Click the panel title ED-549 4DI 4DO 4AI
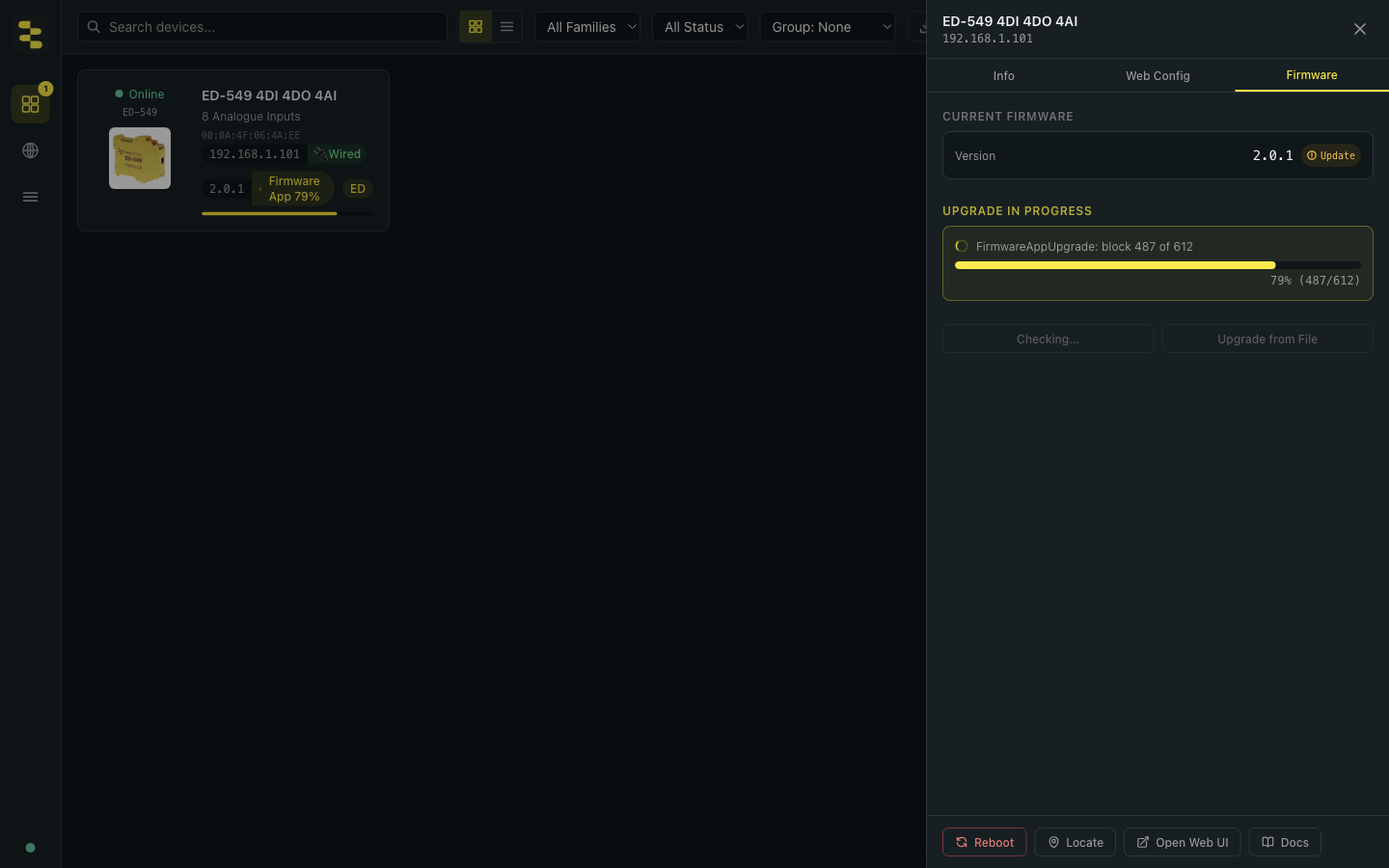The width and height of the screenshot is (1389, 868). pos(1010,21)
